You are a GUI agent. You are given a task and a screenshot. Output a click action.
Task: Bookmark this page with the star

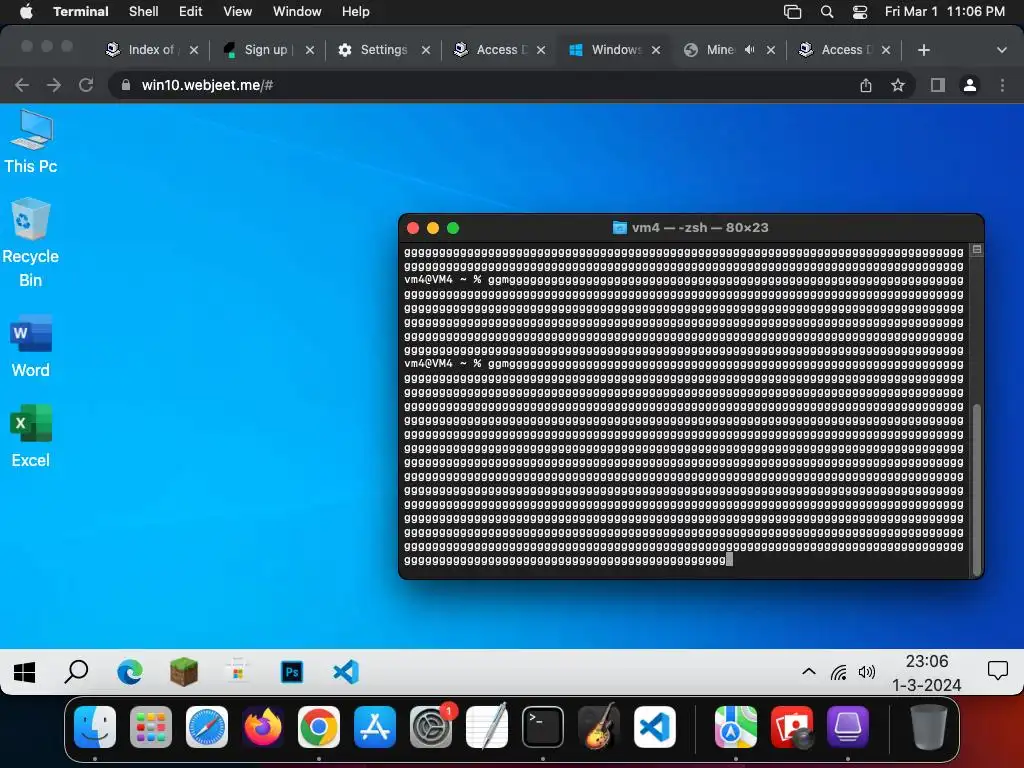pos(898,86)
